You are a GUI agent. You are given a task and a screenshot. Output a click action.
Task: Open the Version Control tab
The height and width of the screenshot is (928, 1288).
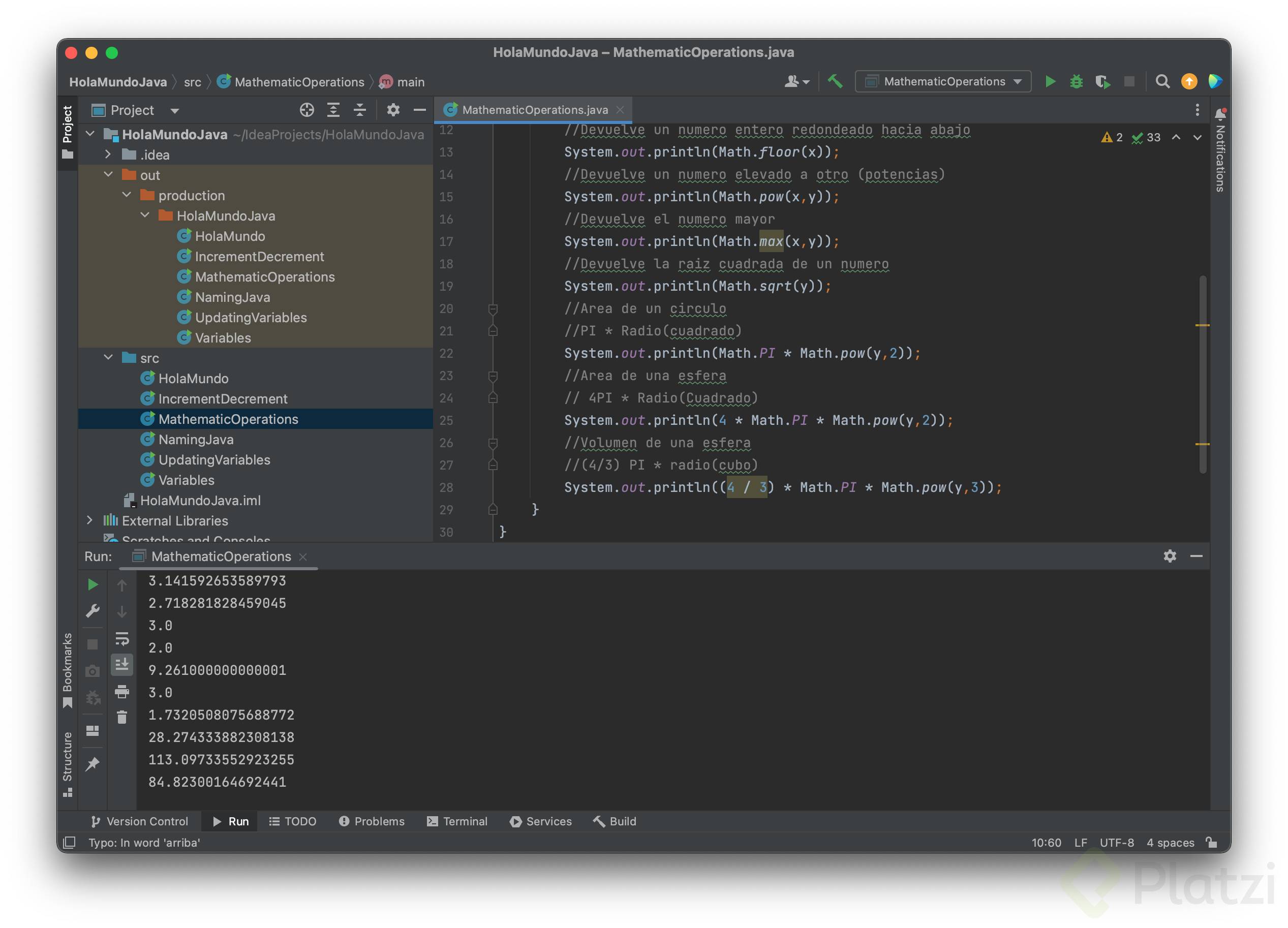click(x=140, y=821)
